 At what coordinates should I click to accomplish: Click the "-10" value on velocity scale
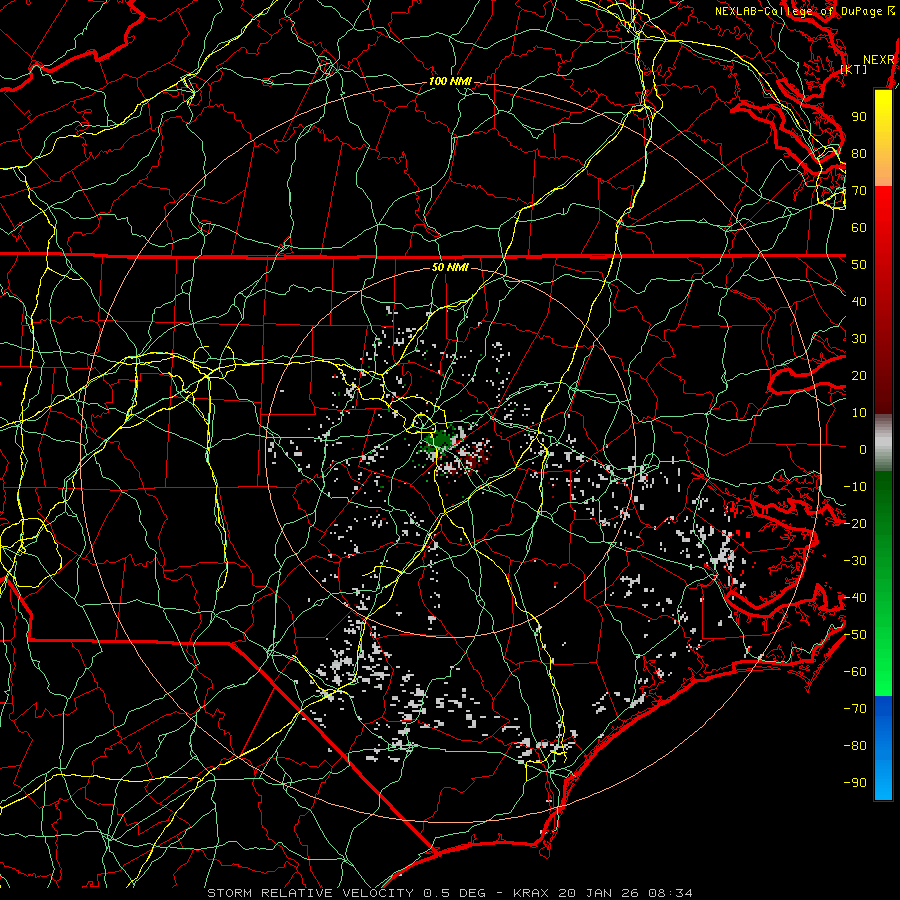coord(855,487)
